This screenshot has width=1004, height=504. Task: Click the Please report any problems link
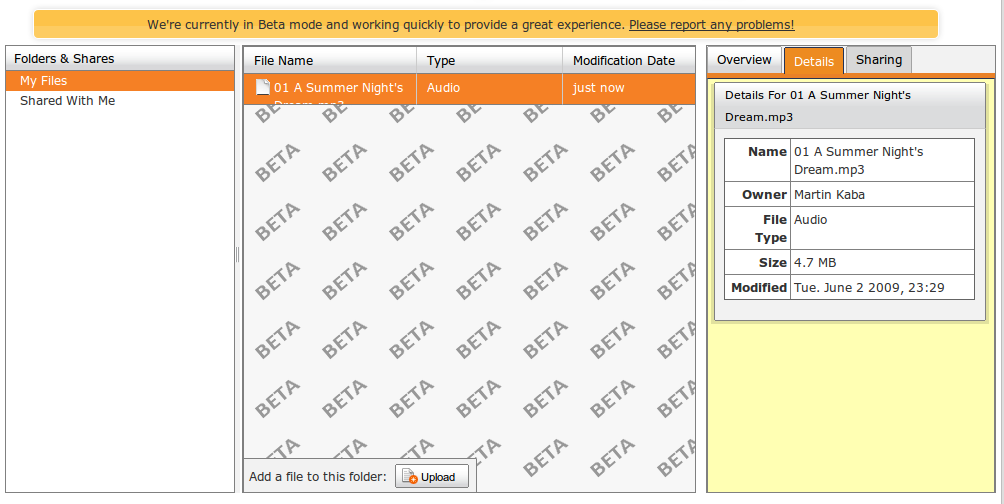click(711, 24)
